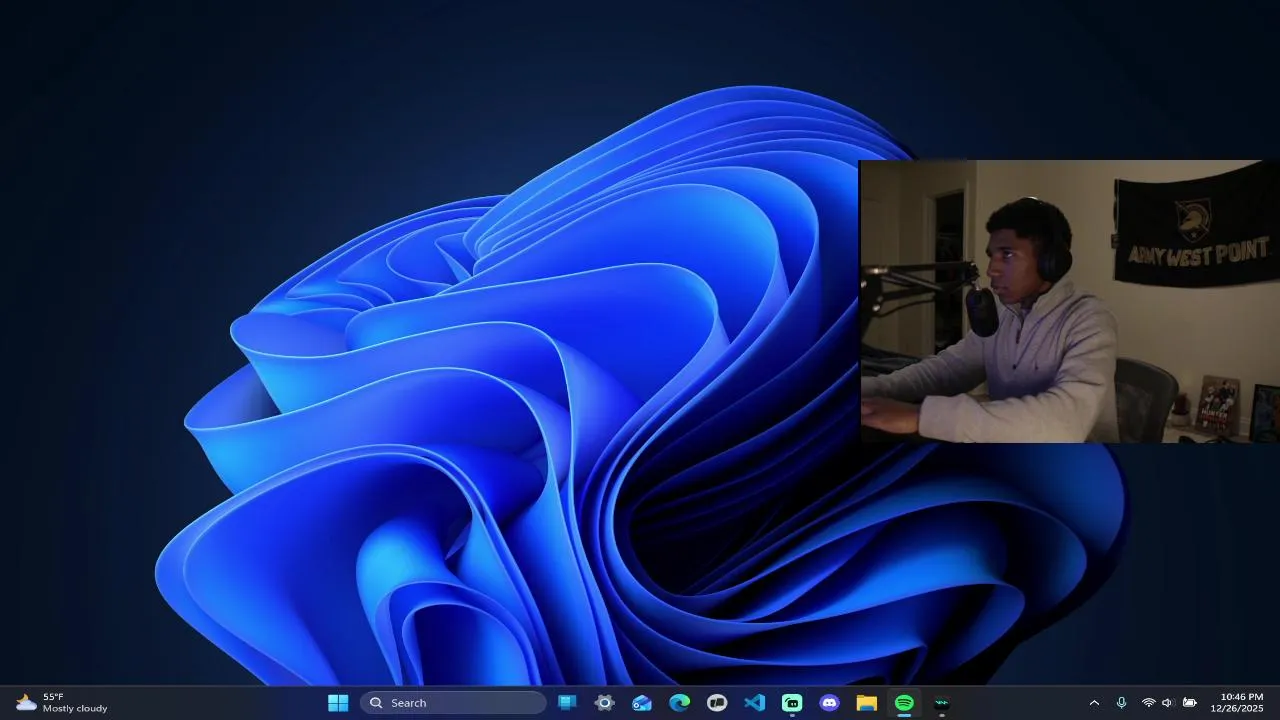Open the blue stacked-windows taskbar app
1280x720 pixels.
567,703
